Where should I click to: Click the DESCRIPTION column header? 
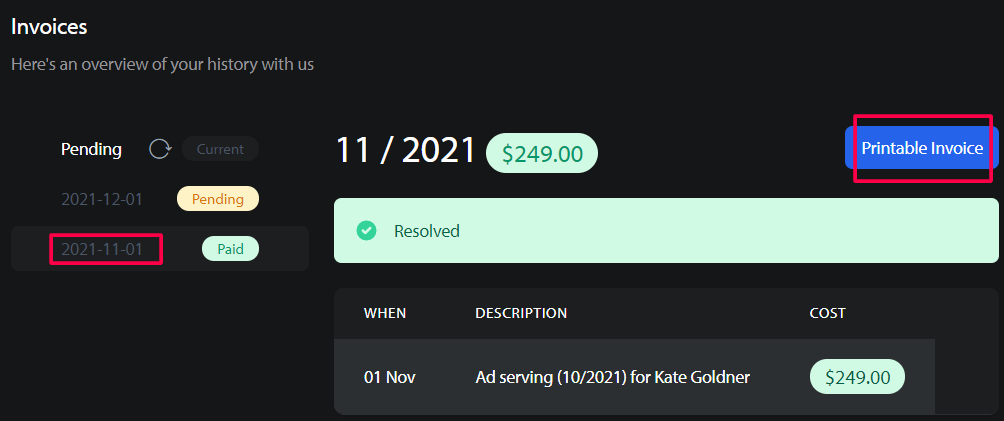point(521,313)
